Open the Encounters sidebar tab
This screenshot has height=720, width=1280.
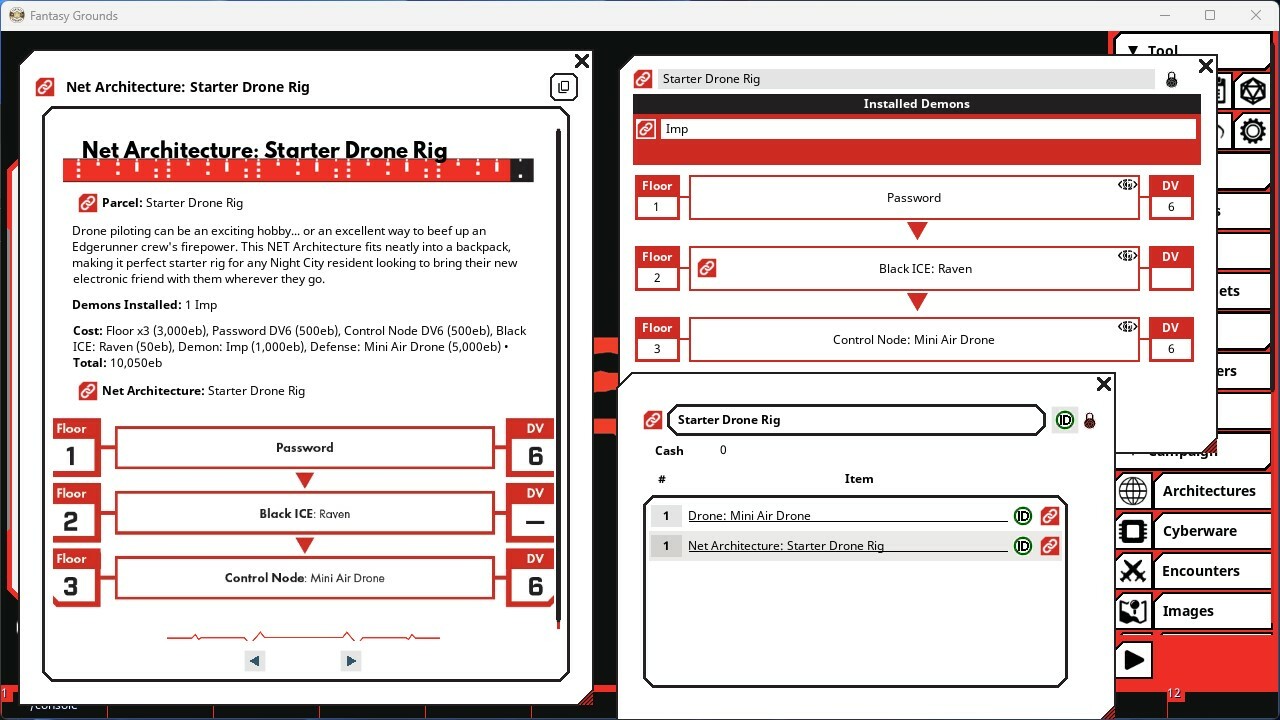tap(1200, 571)
